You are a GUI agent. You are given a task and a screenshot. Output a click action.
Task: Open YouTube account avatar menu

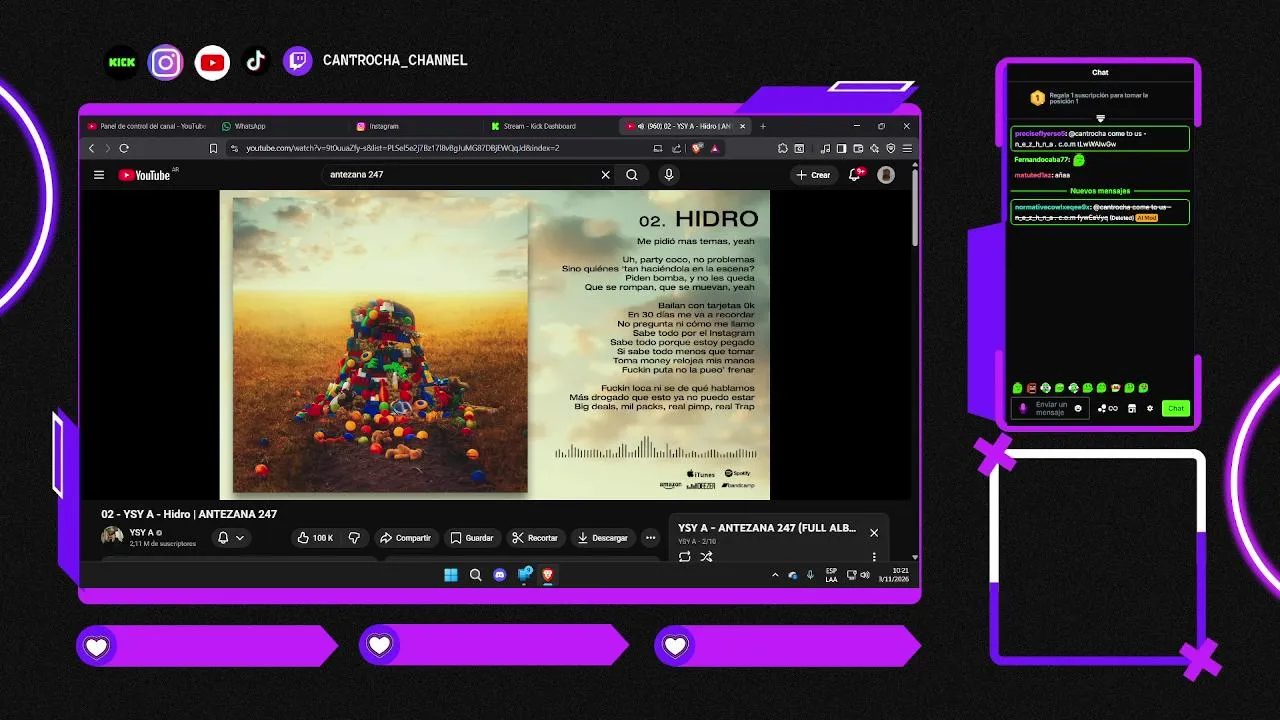click(886, 175)
